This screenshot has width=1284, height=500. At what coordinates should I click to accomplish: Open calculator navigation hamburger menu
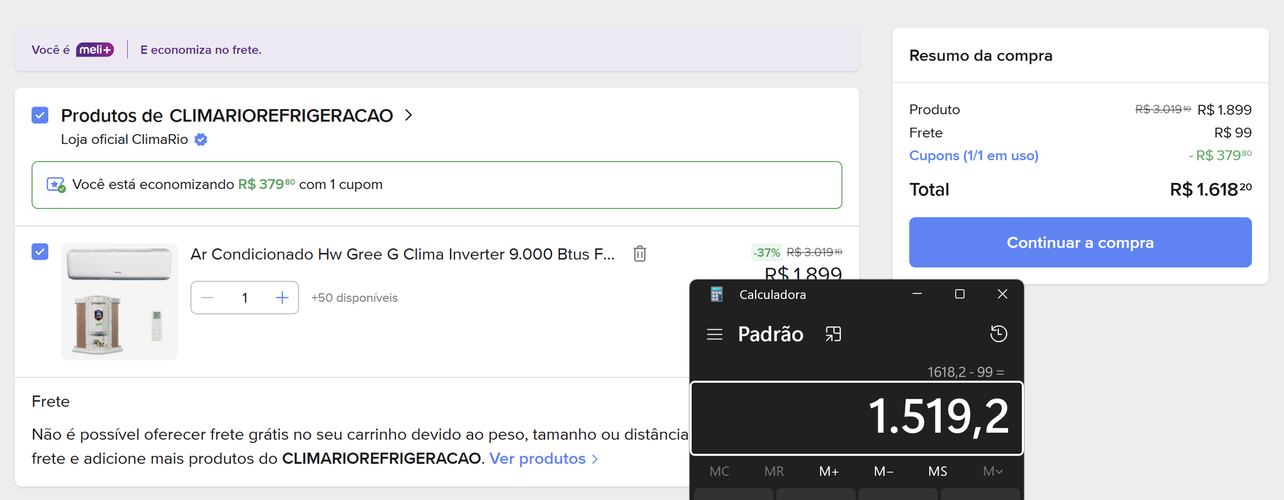click(714, 334)
